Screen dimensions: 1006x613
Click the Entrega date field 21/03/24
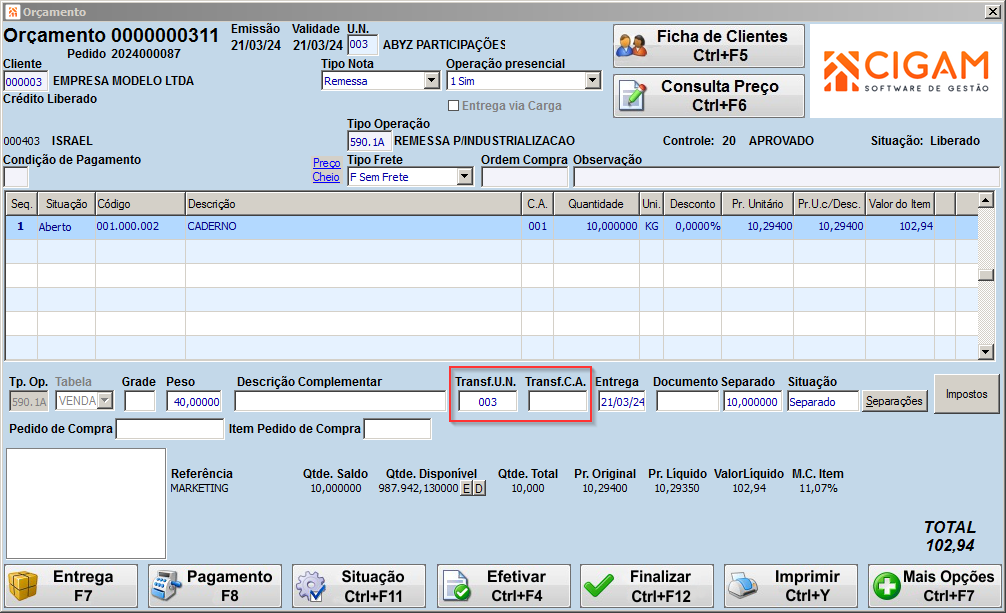pos(622,402)
